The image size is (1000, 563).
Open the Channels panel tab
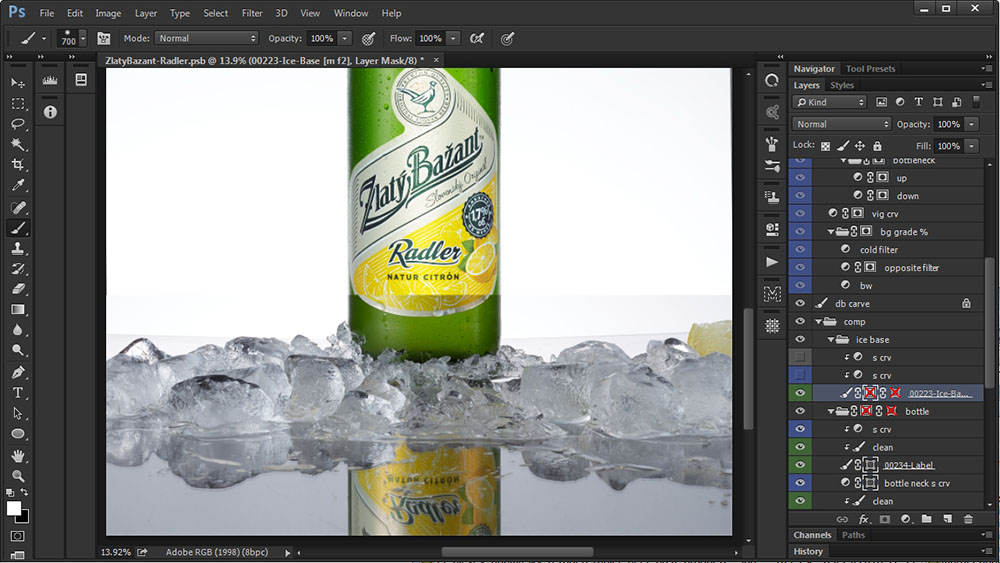pyautogui.click(x=812, y=535)
